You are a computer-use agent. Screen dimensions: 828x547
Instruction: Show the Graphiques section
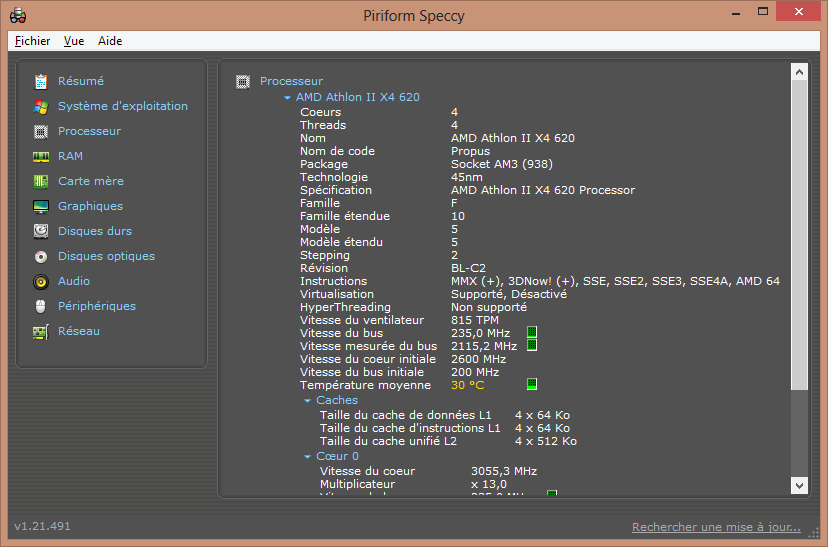point(90,206)
